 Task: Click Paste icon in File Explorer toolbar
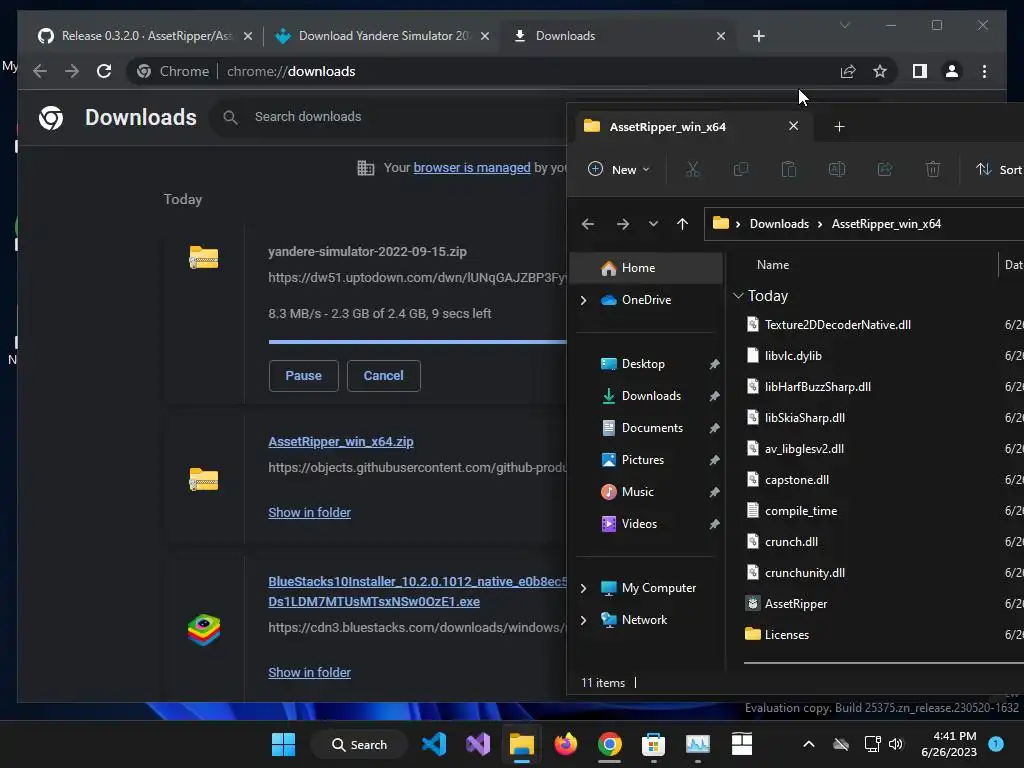[788, 170]
